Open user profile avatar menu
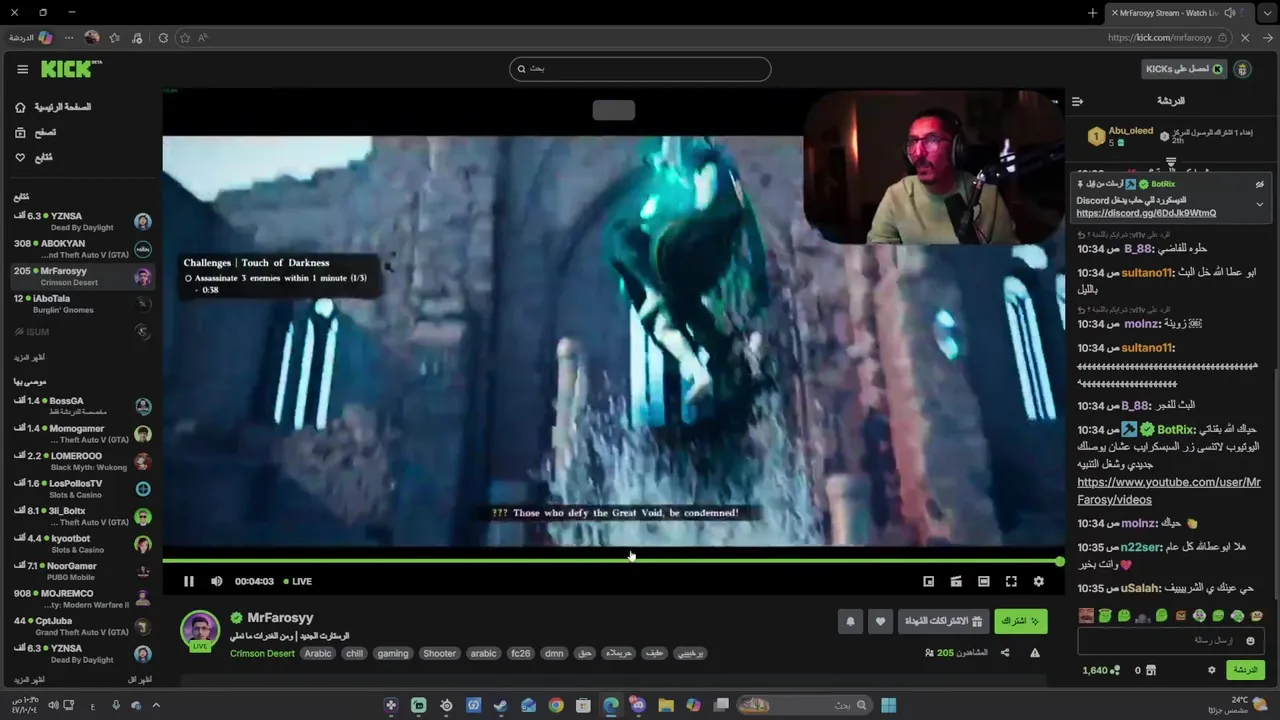 tap(1243, 69)
